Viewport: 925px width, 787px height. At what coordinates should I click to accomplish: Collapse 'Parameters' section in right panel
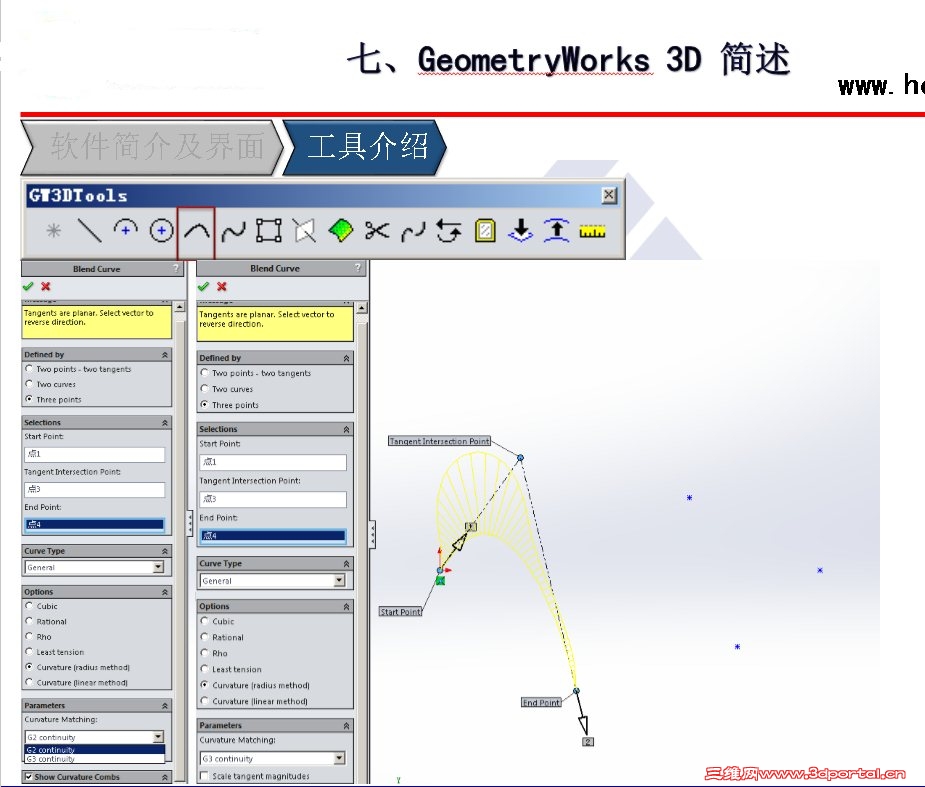click(346, 726)
